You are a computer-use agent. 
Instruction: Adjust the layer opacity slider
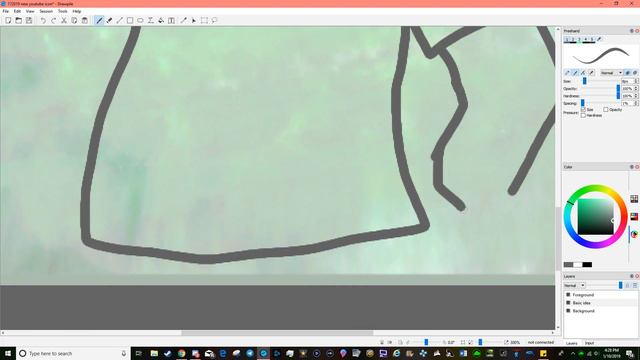603,285
